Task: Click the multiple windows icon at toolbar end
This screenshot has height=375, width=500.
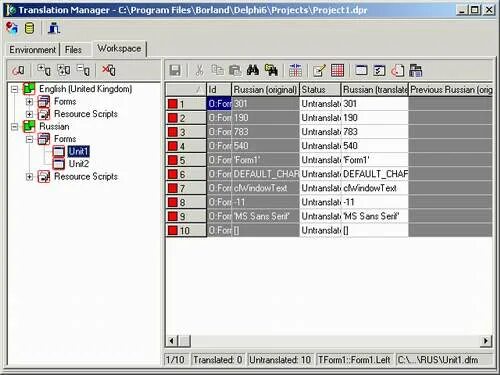Action: tap(416, 71)
